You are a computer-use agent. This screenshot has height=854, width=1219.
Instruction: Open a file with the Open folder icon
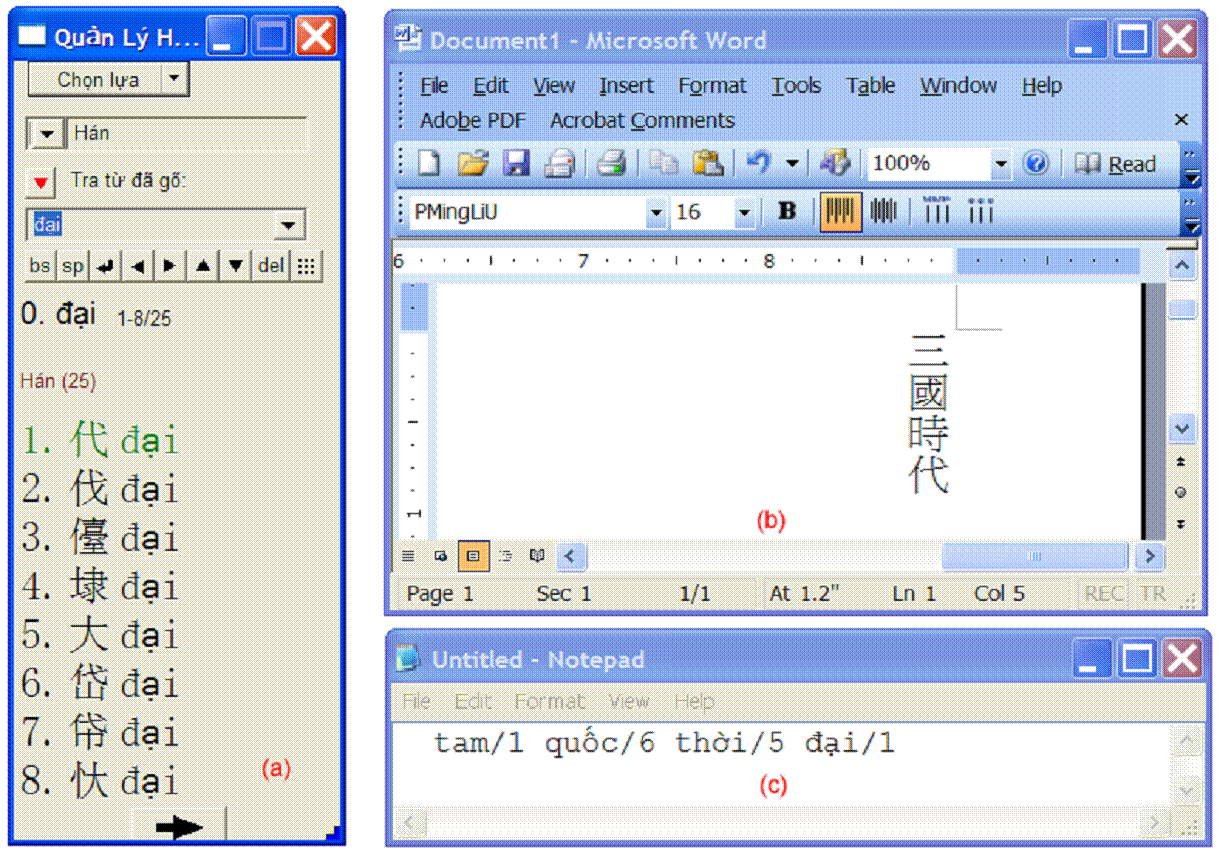(x=472, y=164)
